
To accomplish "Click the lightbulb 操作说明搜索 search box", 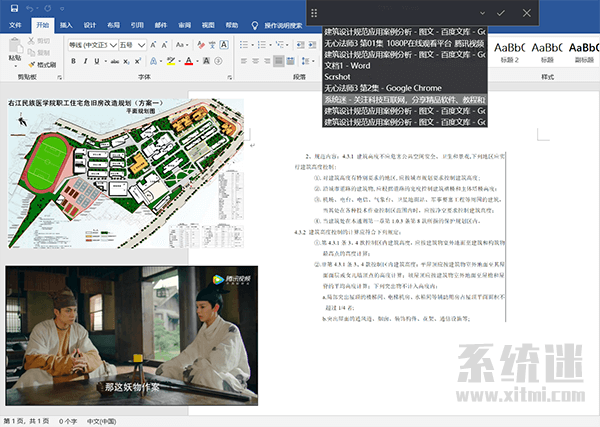I will pyautogui.click(x=278, y=25).
